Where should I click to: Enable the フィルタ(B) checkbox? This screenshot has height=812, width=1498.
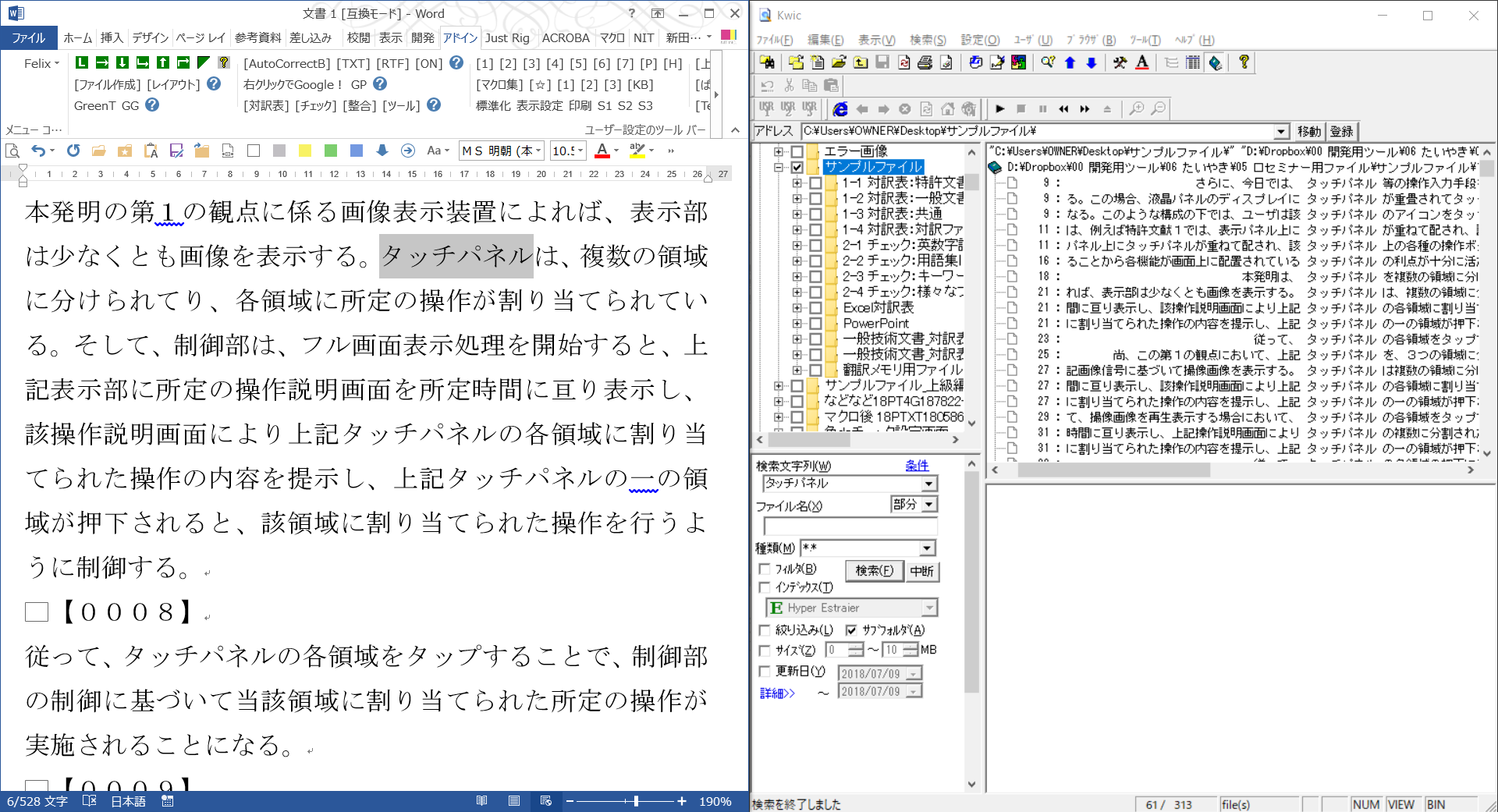click(x=765, y=569)
